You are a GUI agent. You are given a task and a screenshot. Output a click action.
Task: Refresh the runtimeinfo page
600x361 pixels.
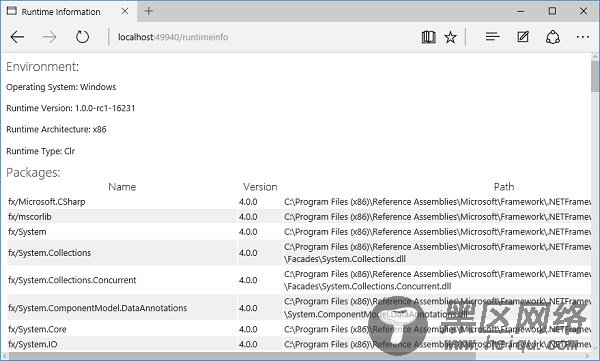pyautogui.click(x=82, y=37)
